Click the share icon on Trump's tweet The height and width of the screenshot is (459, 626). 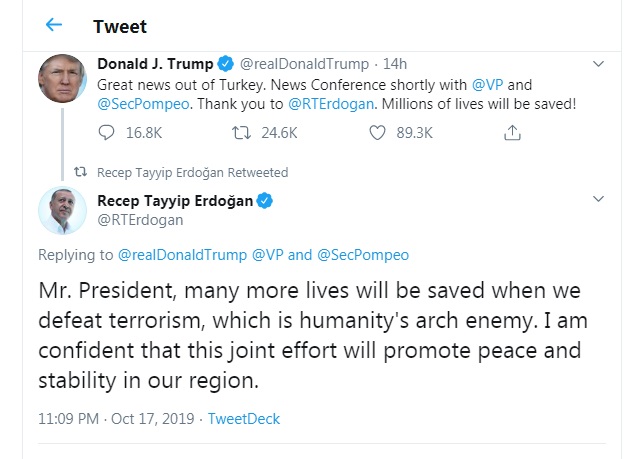(511, 131)
